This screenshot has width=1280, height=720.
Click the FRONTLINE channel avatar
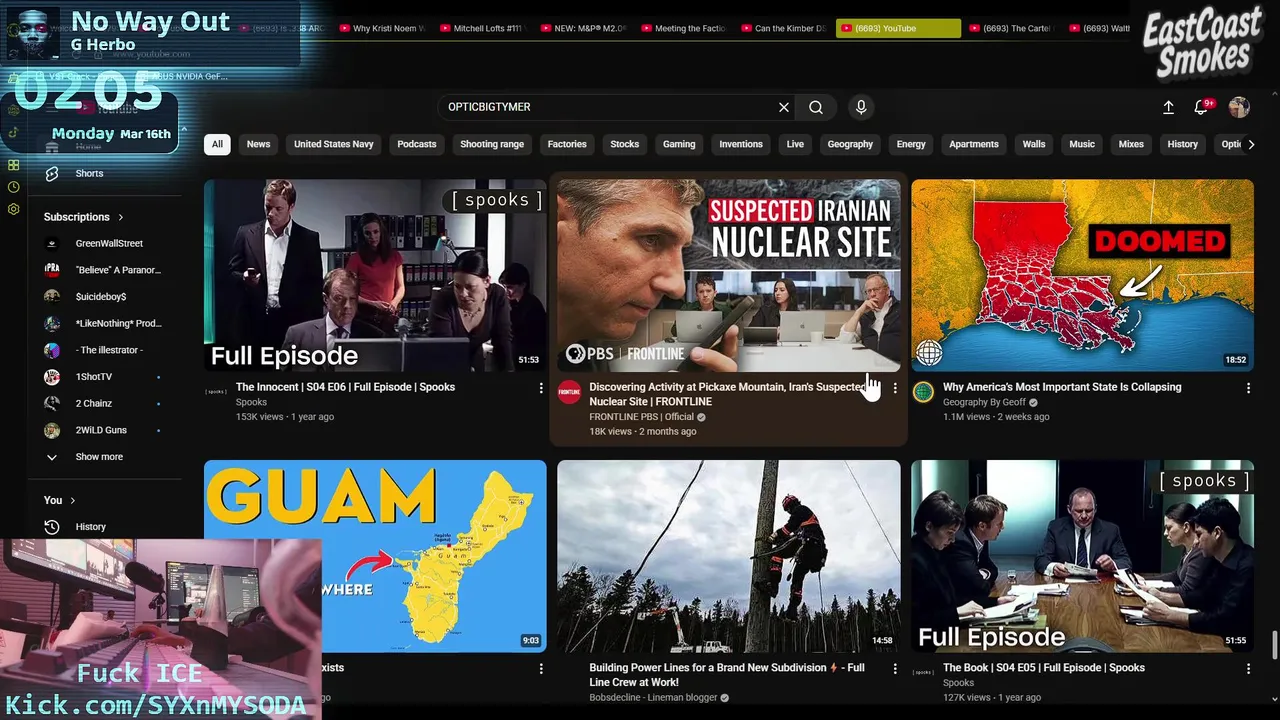click(x=569, y=392)
